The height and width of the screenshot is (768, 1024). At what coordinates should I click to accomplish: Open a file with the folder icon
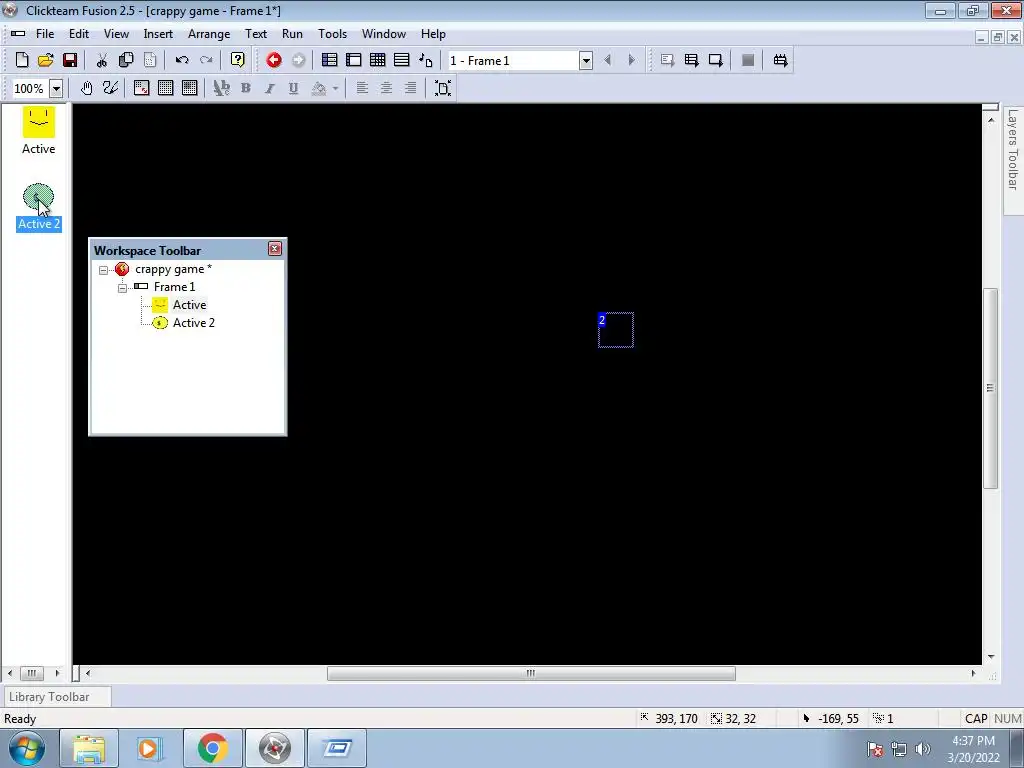pyautogui.click(x=45, y=60)
